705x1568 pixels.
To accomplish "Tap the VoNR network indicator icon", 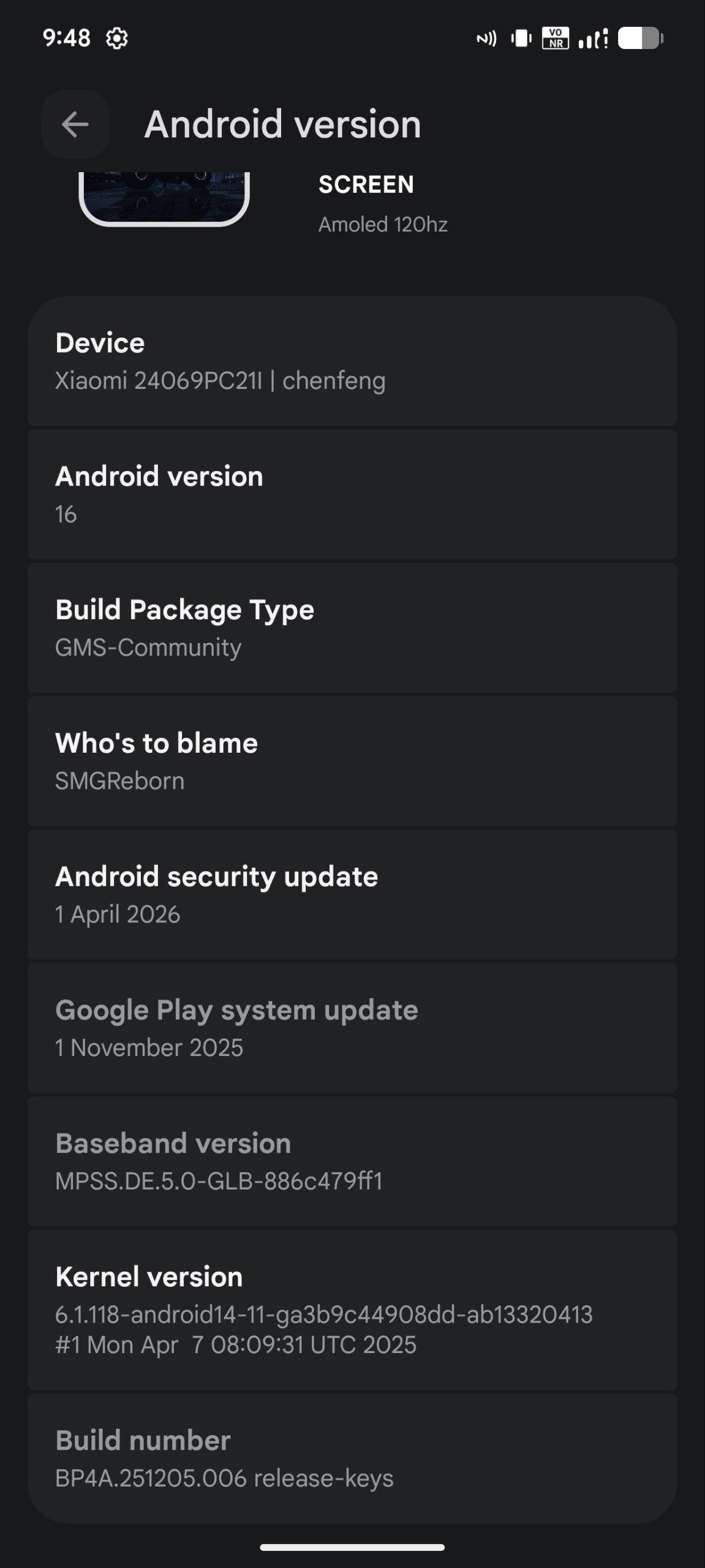I will point(555,39).
